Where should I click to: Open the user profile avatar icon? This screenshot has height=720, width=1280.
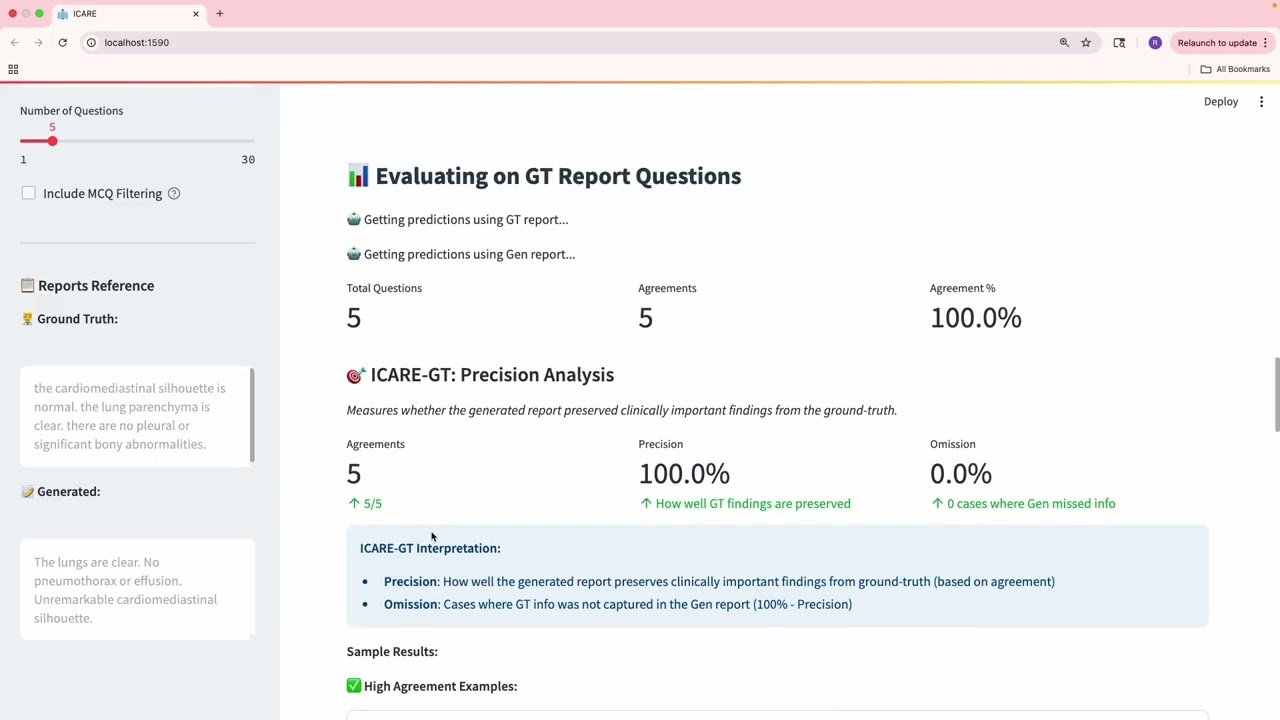[1155, 43]
